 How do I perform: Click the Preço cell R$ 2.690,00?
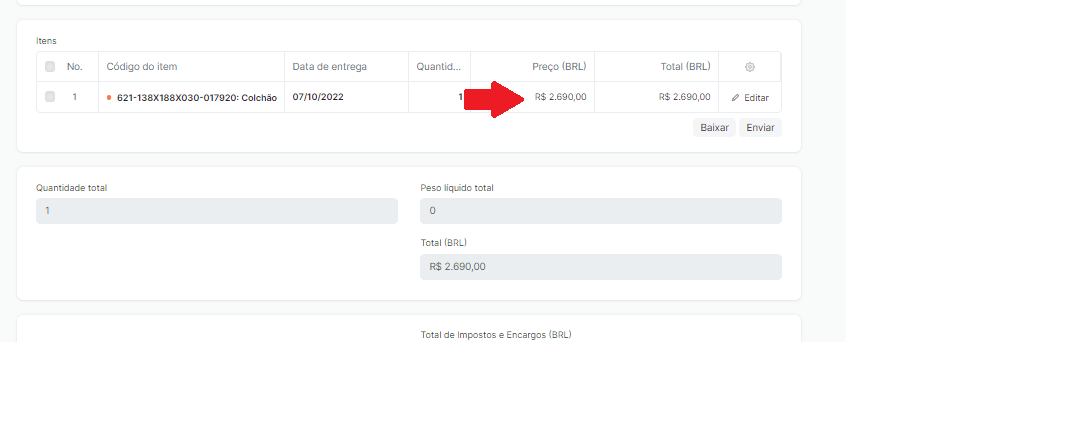(560, 97)
